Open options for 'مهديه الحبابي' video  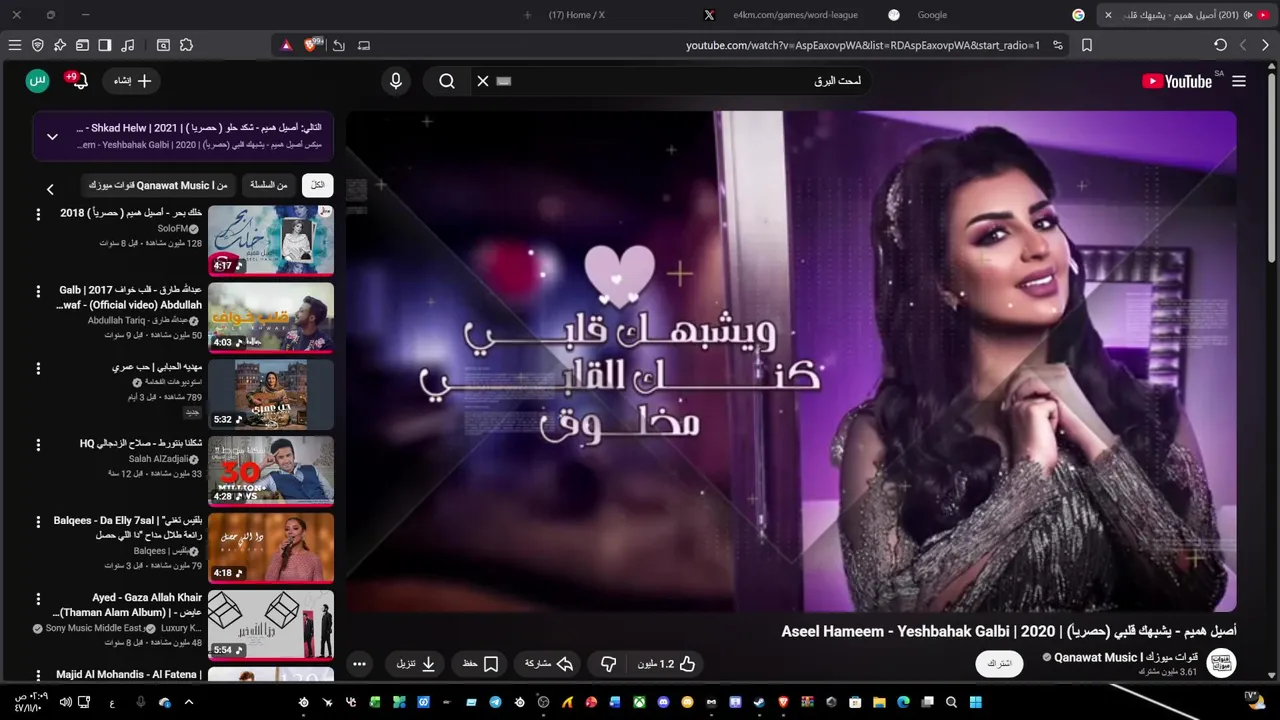[x=38, y=368]
